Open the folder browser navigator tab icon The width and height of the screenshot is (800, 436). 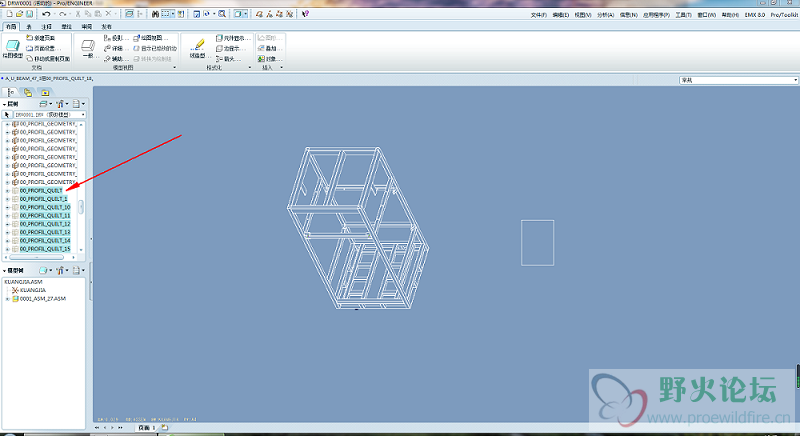point(28,92)
